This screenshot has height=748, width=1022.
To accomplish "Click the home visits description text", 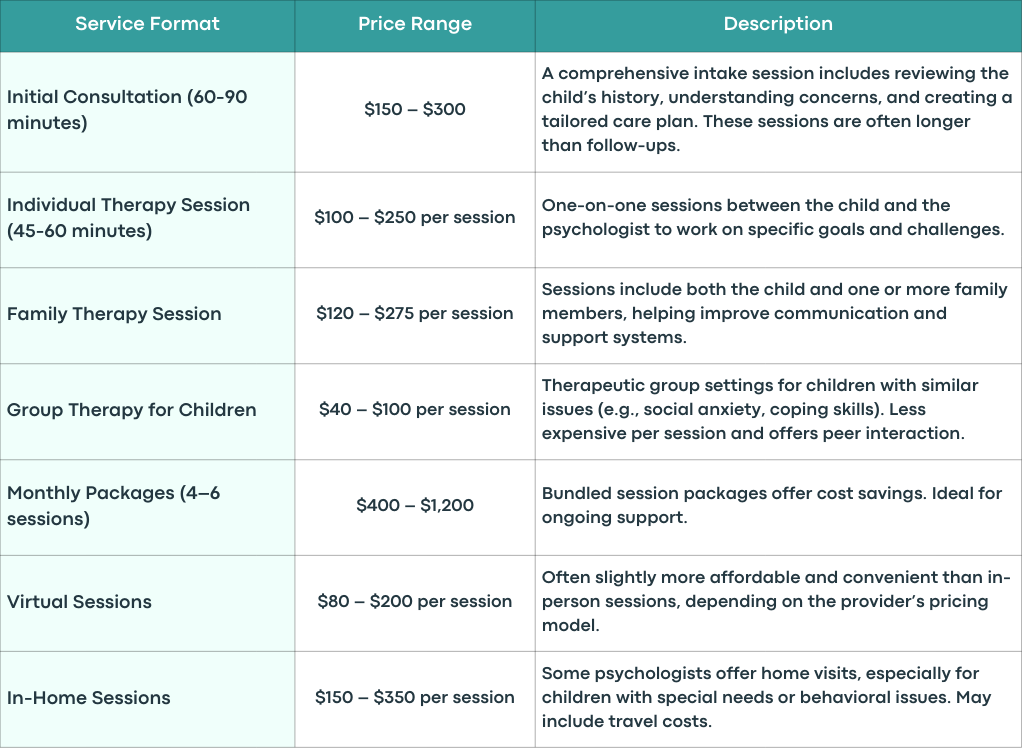I will coord(766,698).
